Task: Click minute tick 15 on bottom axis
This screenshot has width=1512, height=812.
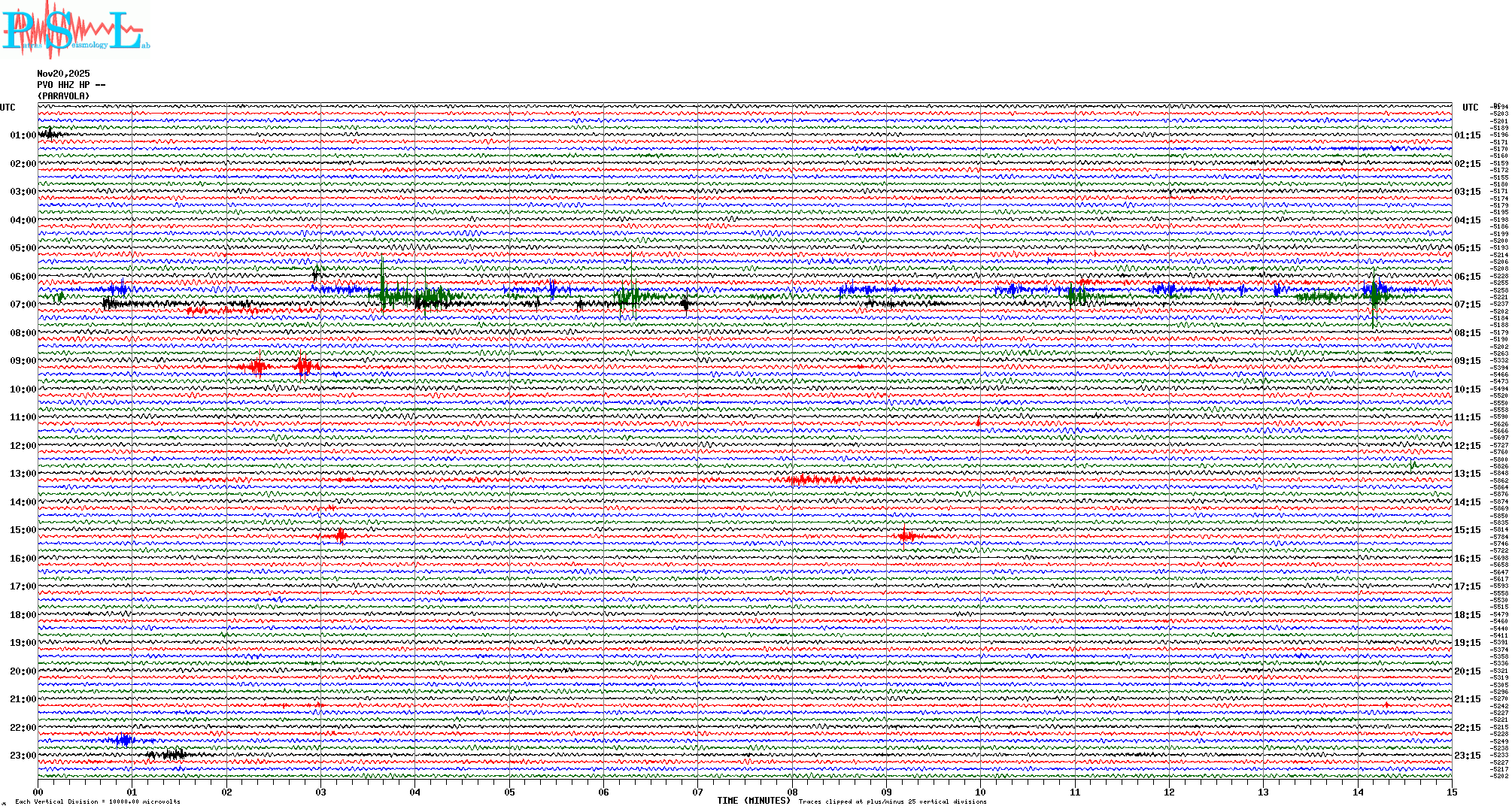Action: click(1451, 792)
